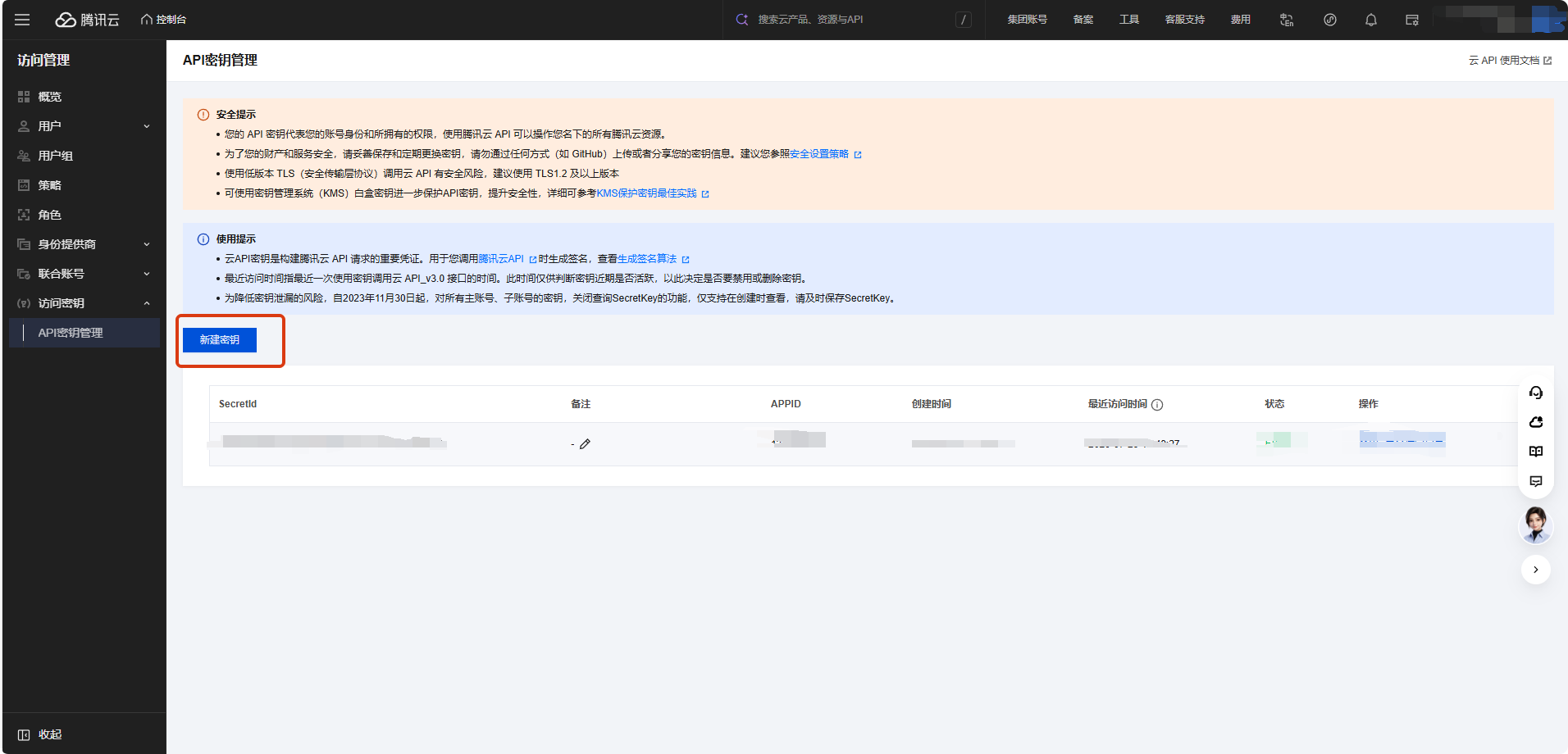This screenshot has width=1568, height=754.
Task: Collapse the floating panel right arrow
Action: coord(1536,570)
